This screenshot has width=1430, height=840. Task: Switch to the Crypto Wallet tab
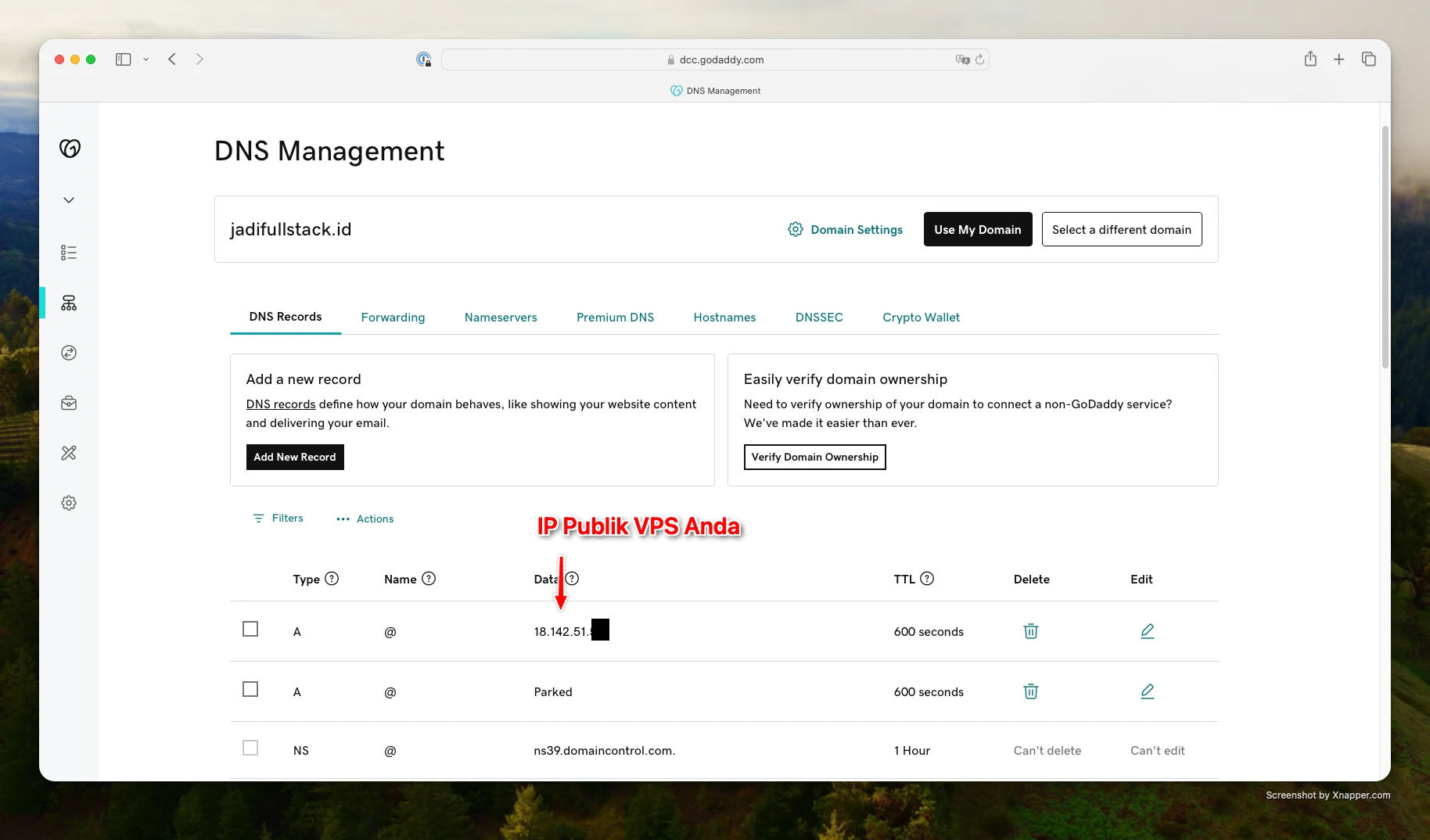(x=921, y=318)
